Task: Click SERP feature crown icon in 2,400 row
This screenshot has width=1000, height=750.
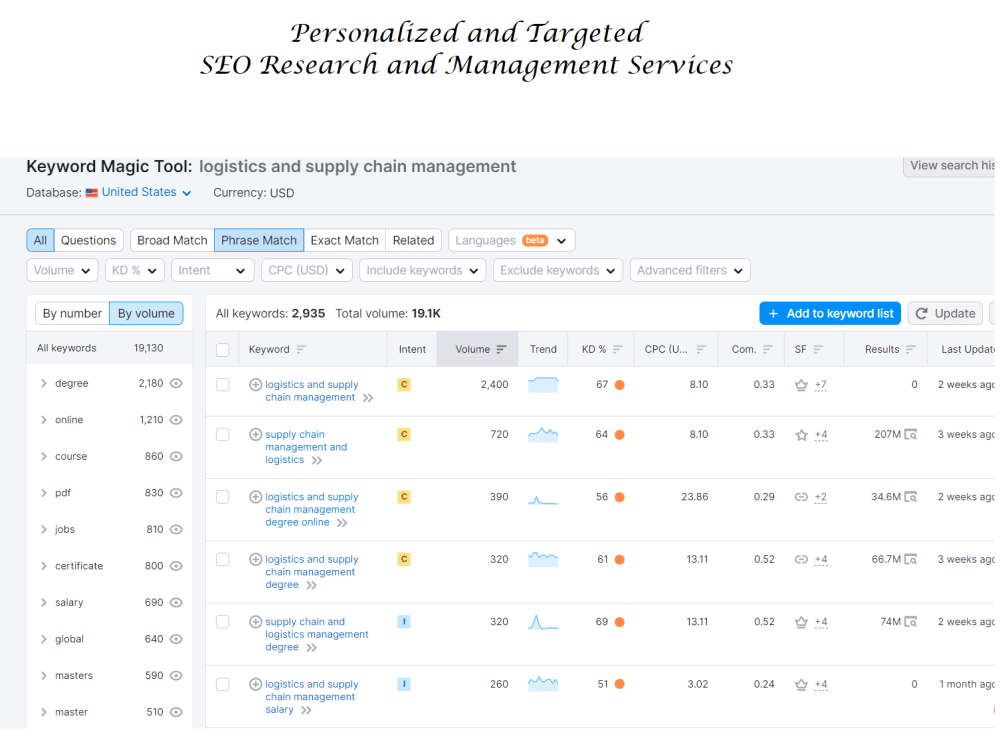Action: tap(801, 385)
